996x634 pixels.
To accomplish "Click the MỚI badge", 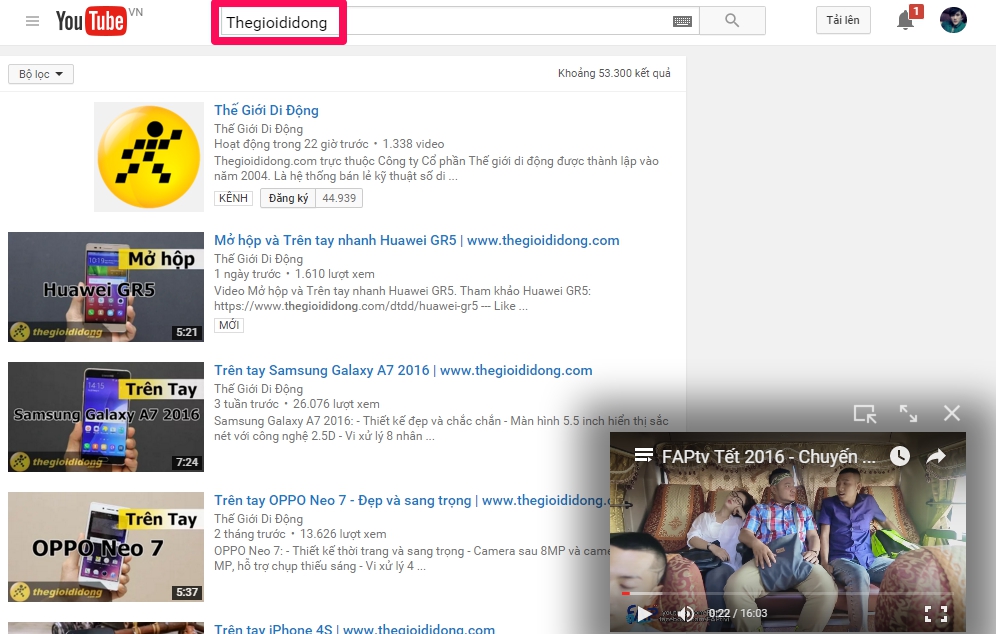I will [x=229, y=325].
